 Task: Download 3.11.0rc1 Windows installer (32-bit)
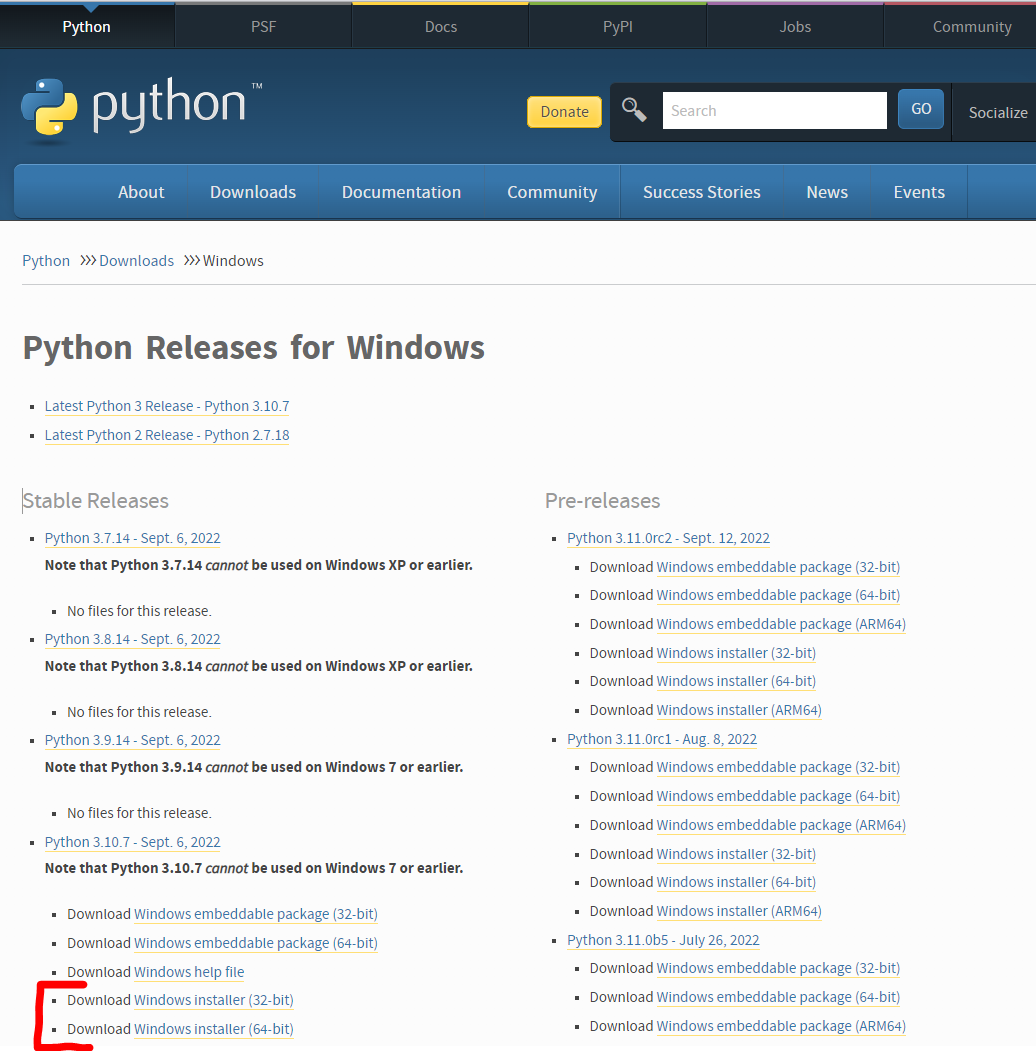pos(736,854)
